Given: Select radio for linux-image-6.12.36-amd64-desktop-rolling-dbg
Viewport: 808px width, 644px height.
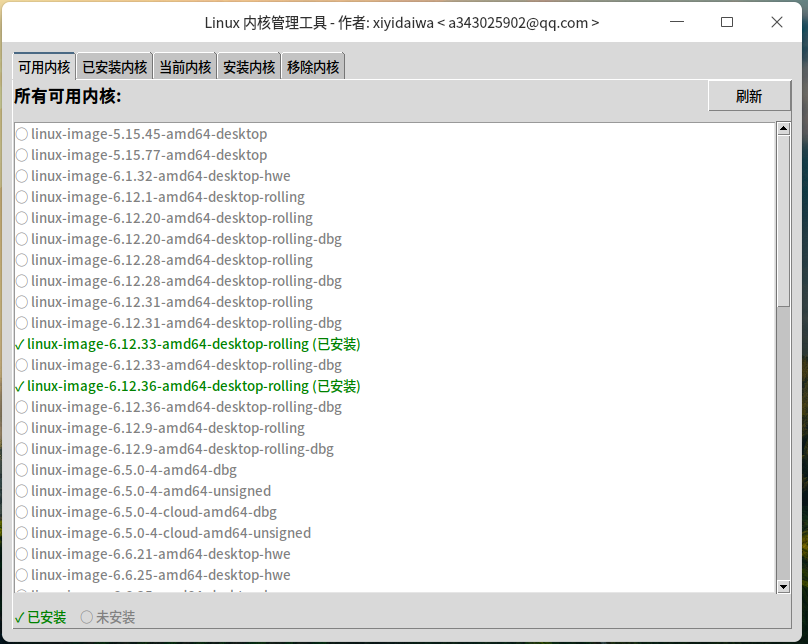Looking at the screenshot, I should [x=22, y=408].
